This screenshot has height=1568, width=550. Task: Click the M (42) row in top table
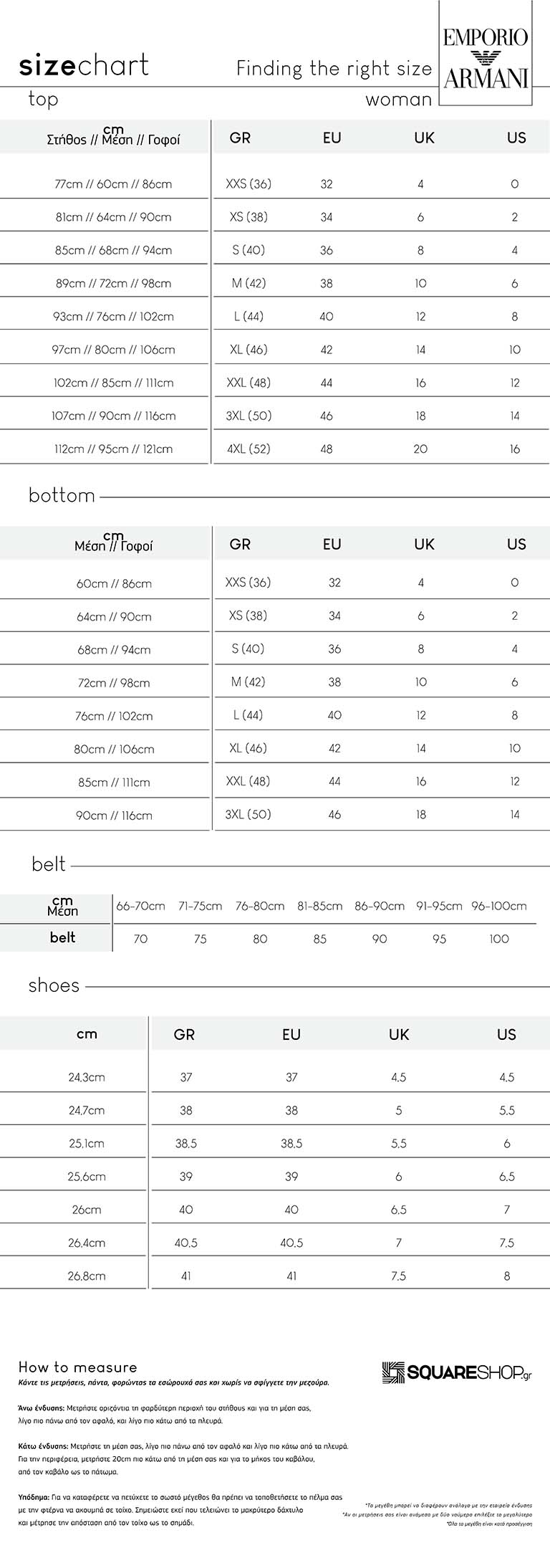click(x=275, y=283)
